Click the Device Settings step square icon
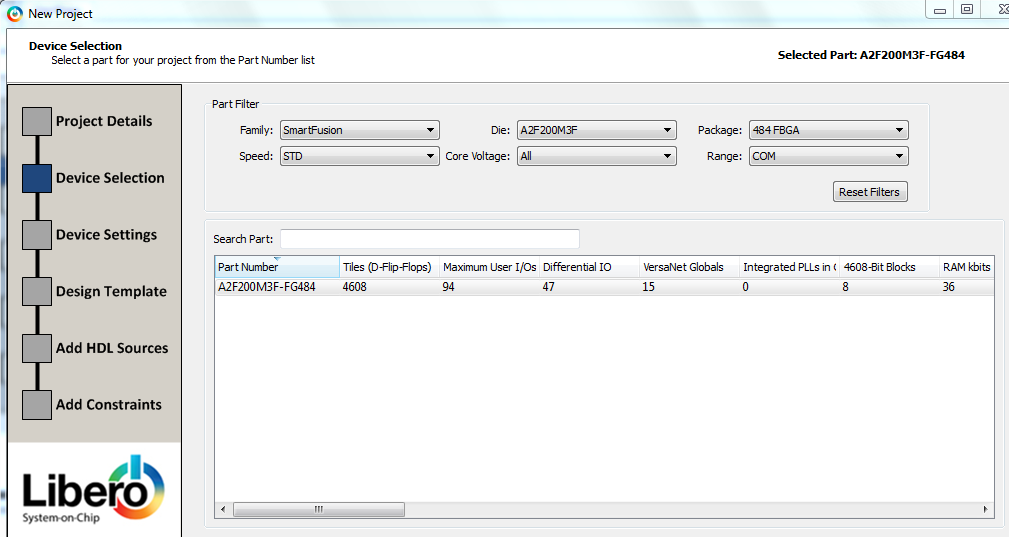Image resolution: width=1009 pixels, height=537 pixels. pyautogui.click(x=37, y=235)
